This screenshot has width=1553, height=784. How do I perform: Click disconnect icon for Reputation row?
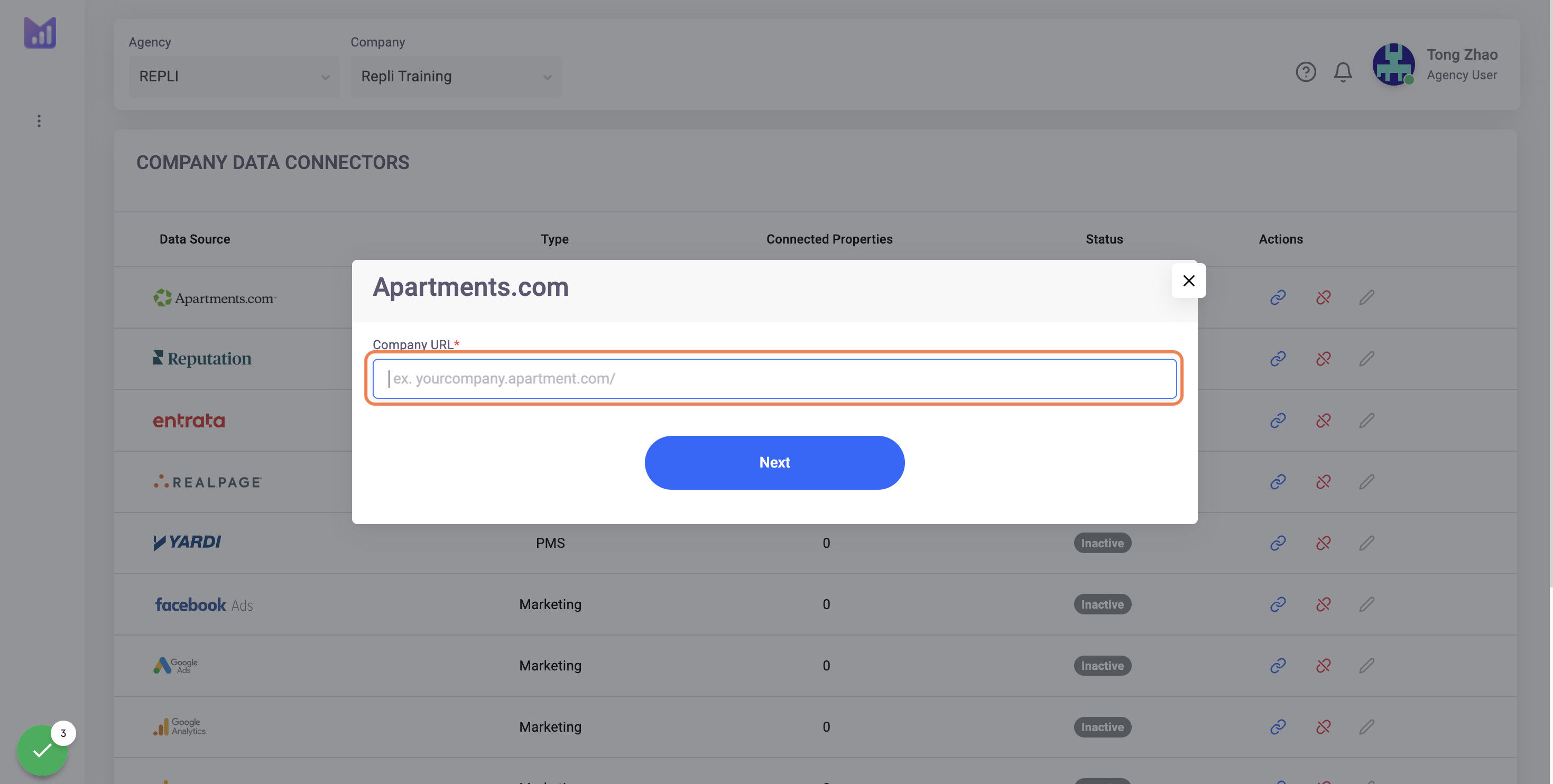[1323, 359]
